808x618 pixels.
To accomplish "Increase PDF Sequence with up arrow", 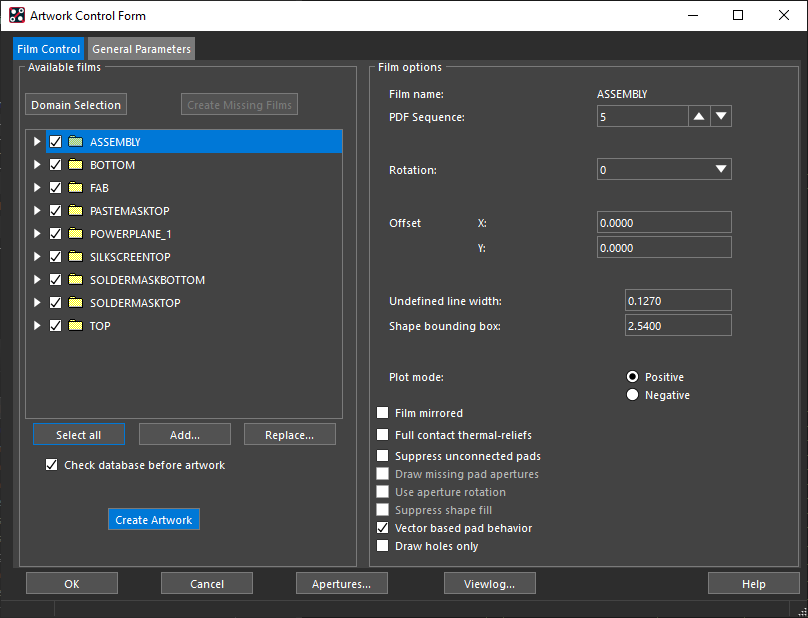I will pos(699,116).
